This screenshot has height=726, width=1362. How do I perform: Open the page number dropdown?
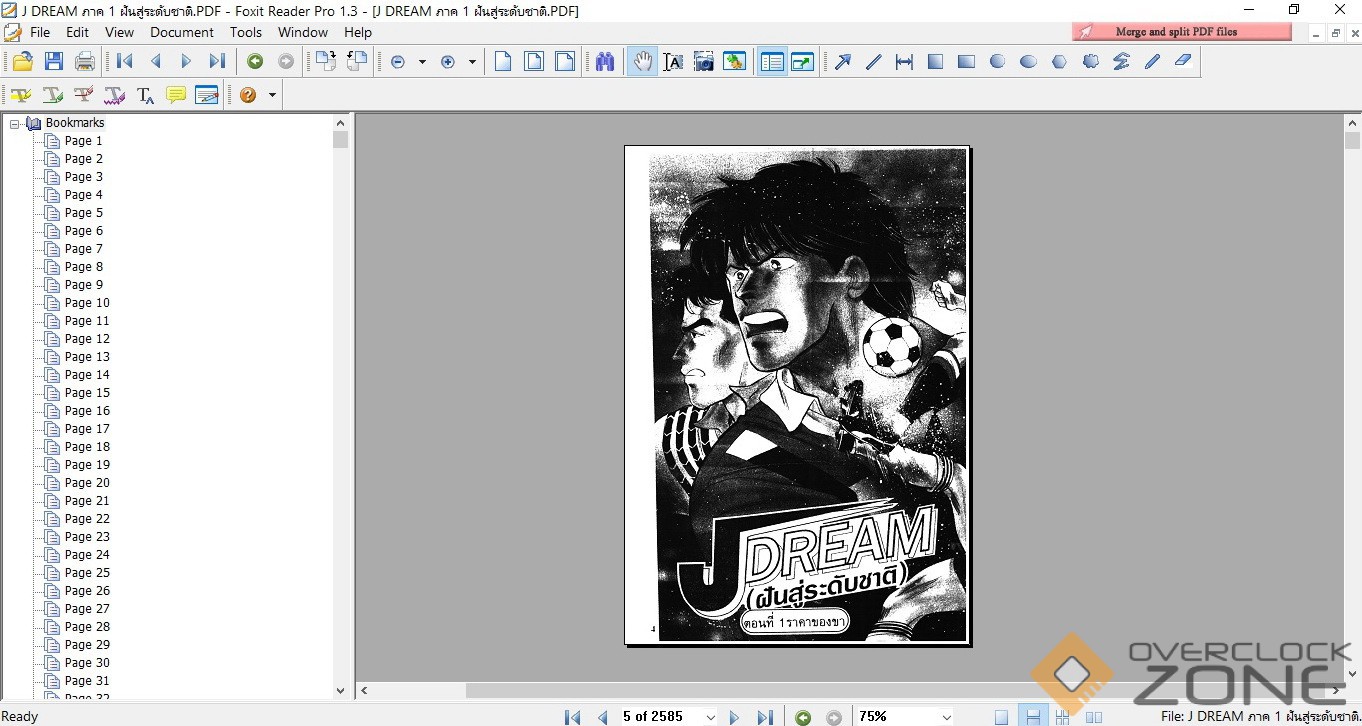(711, 717)
